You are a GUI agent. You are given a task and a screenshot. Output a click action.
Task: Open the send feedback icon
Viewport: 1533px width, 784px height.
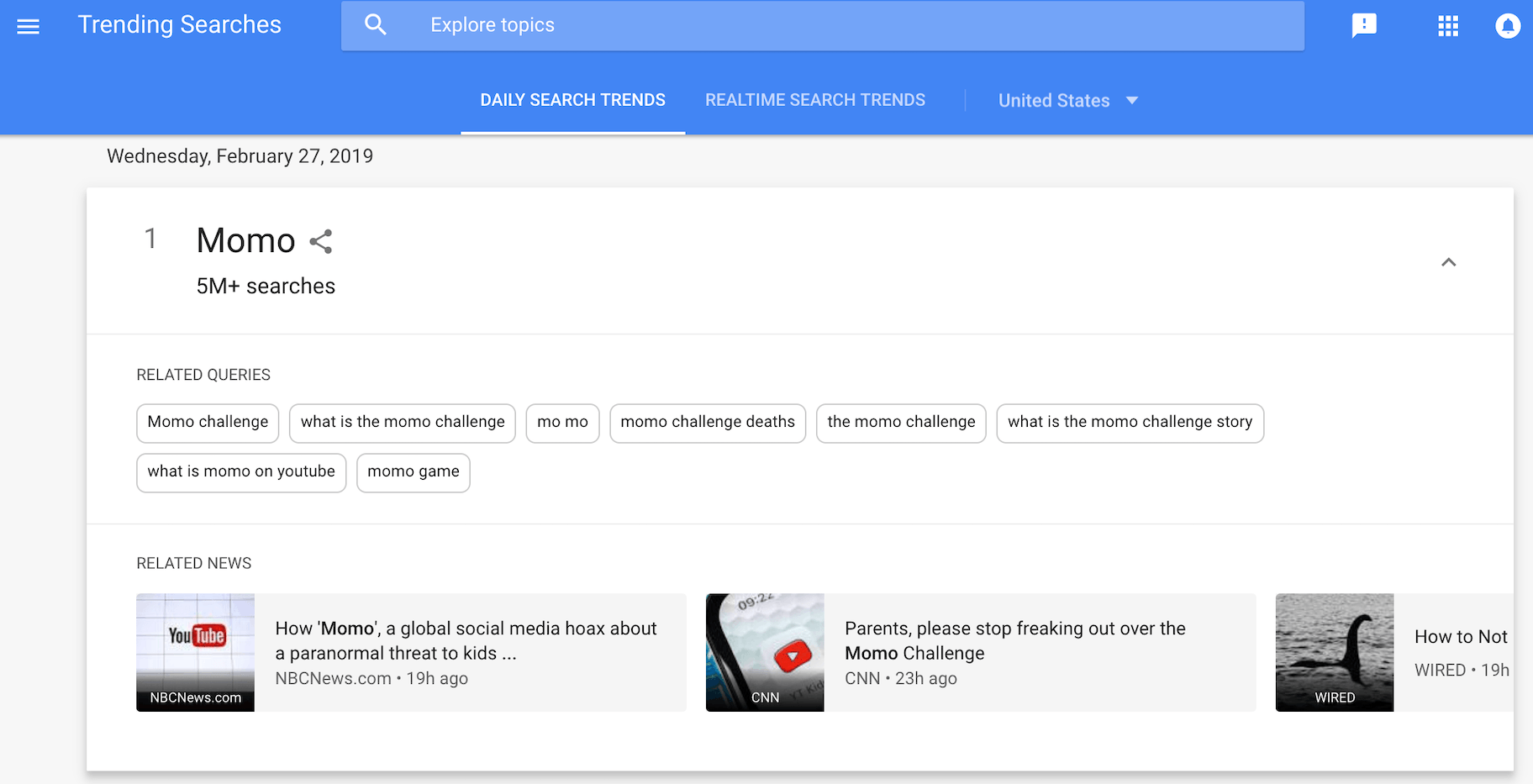tap(1363, 26)
